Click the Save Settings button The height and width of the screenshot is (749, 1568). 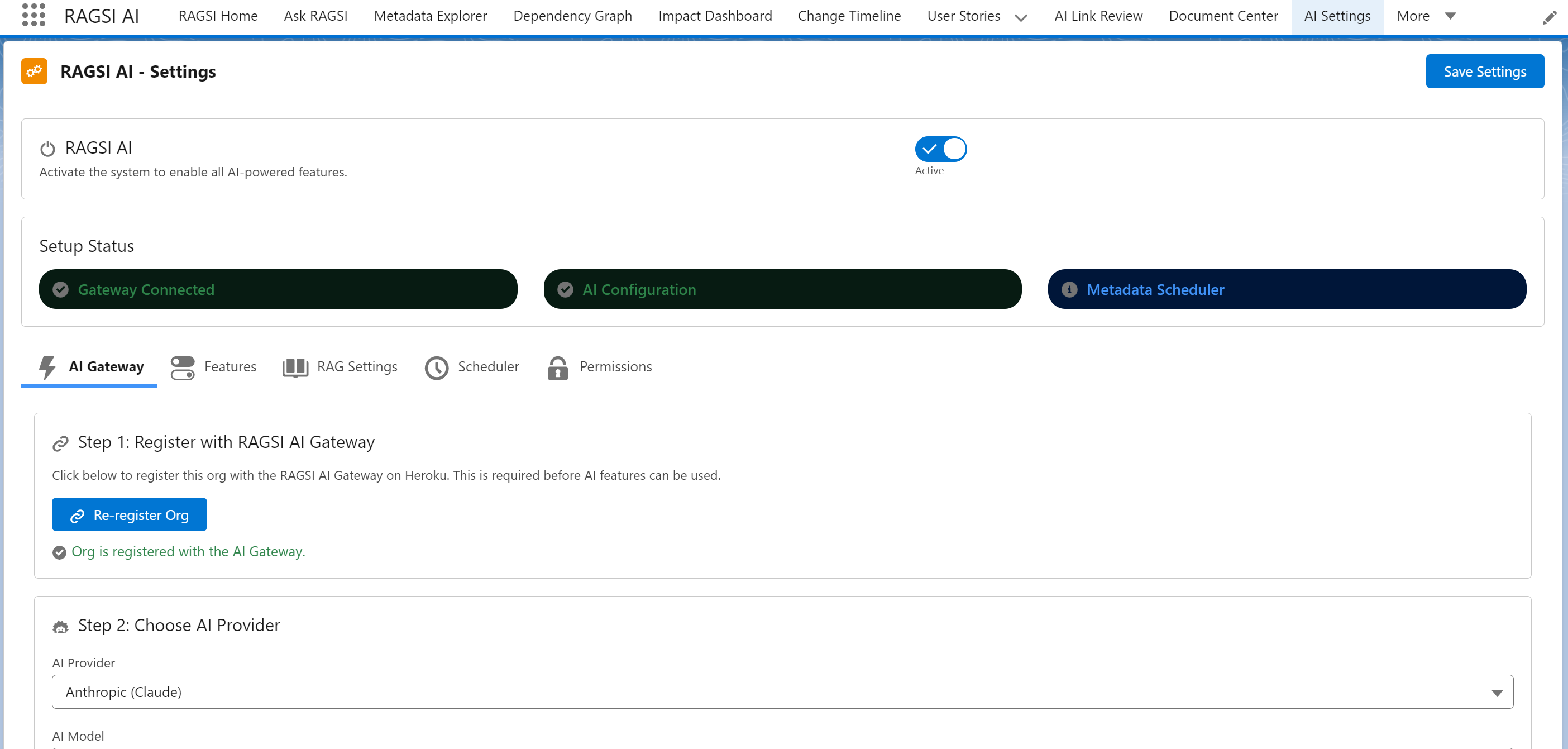1485,71
